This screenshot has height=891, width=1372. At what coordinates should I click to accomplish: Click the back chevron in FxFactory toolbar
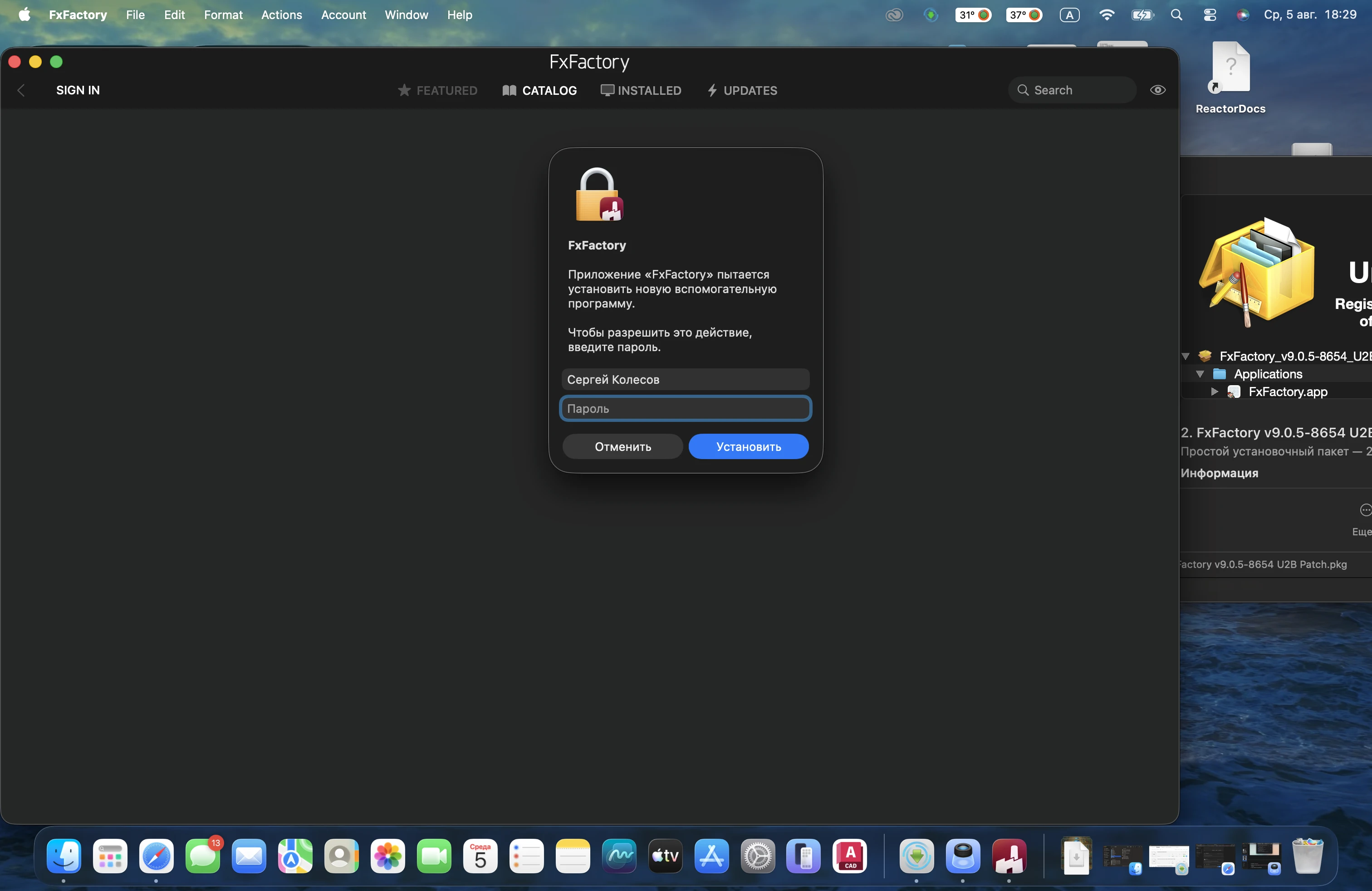[x=21, y=90]
